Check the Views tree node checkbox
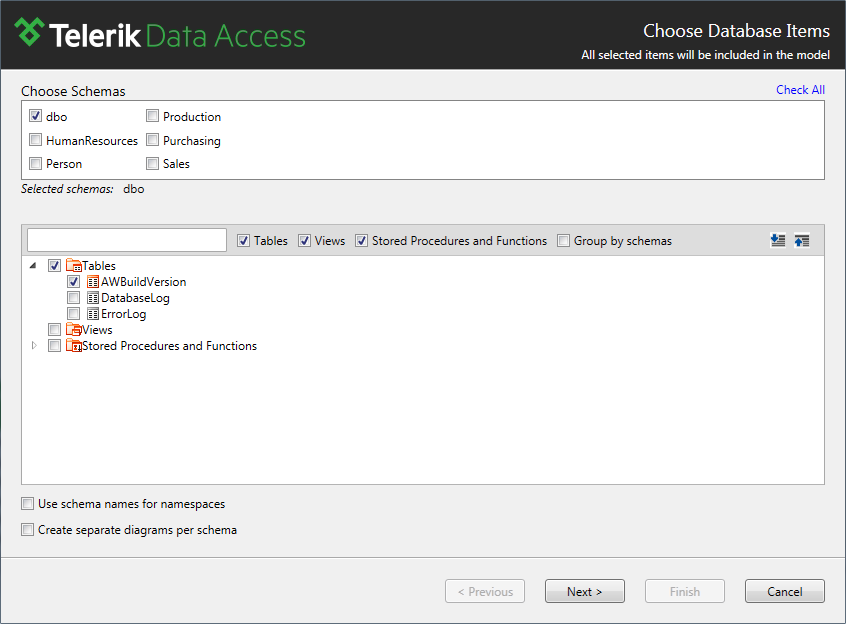The height and width of the screenshot is (624, 846). click(54, 330)
